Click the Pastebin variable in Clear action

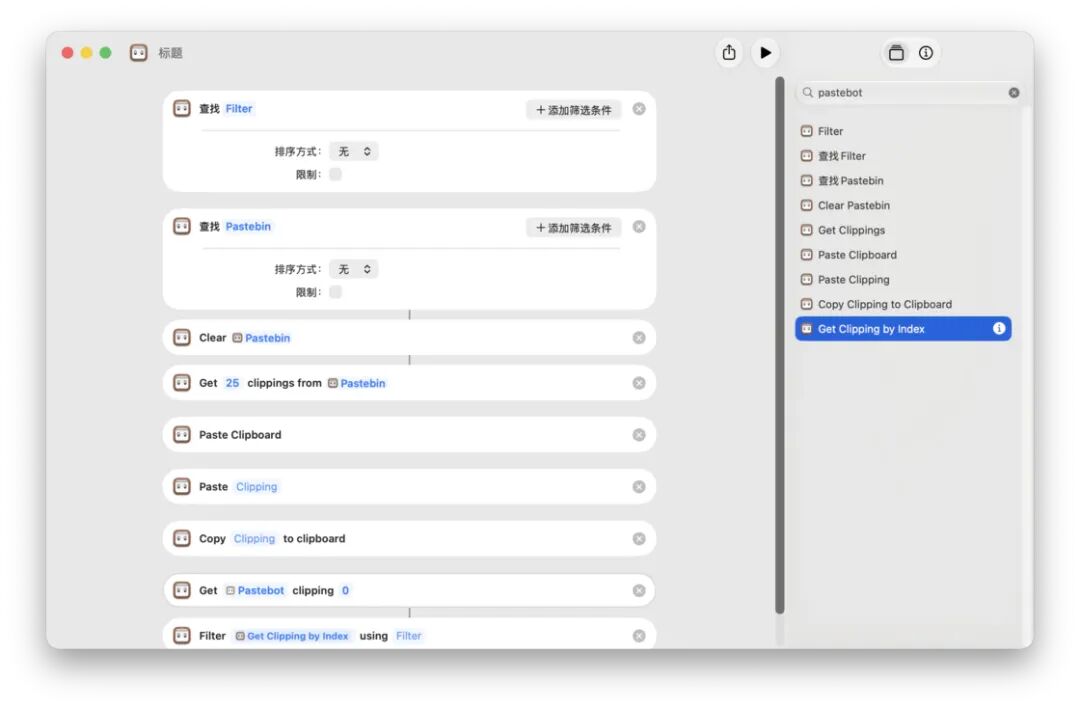tap(261, 337)
